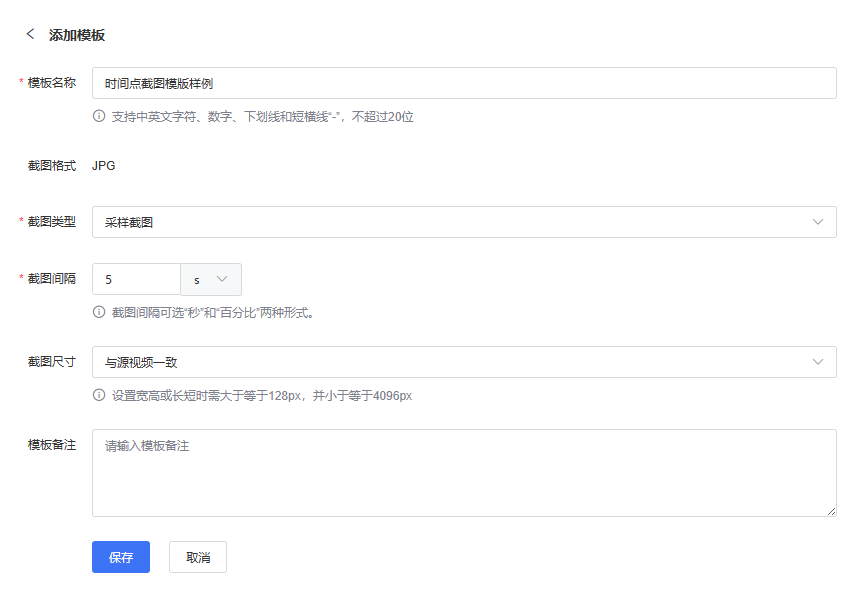Grab the resize handle of the 模板备注 textarea
The width and height of the screenshot is (862, 604).
point(831,511)
